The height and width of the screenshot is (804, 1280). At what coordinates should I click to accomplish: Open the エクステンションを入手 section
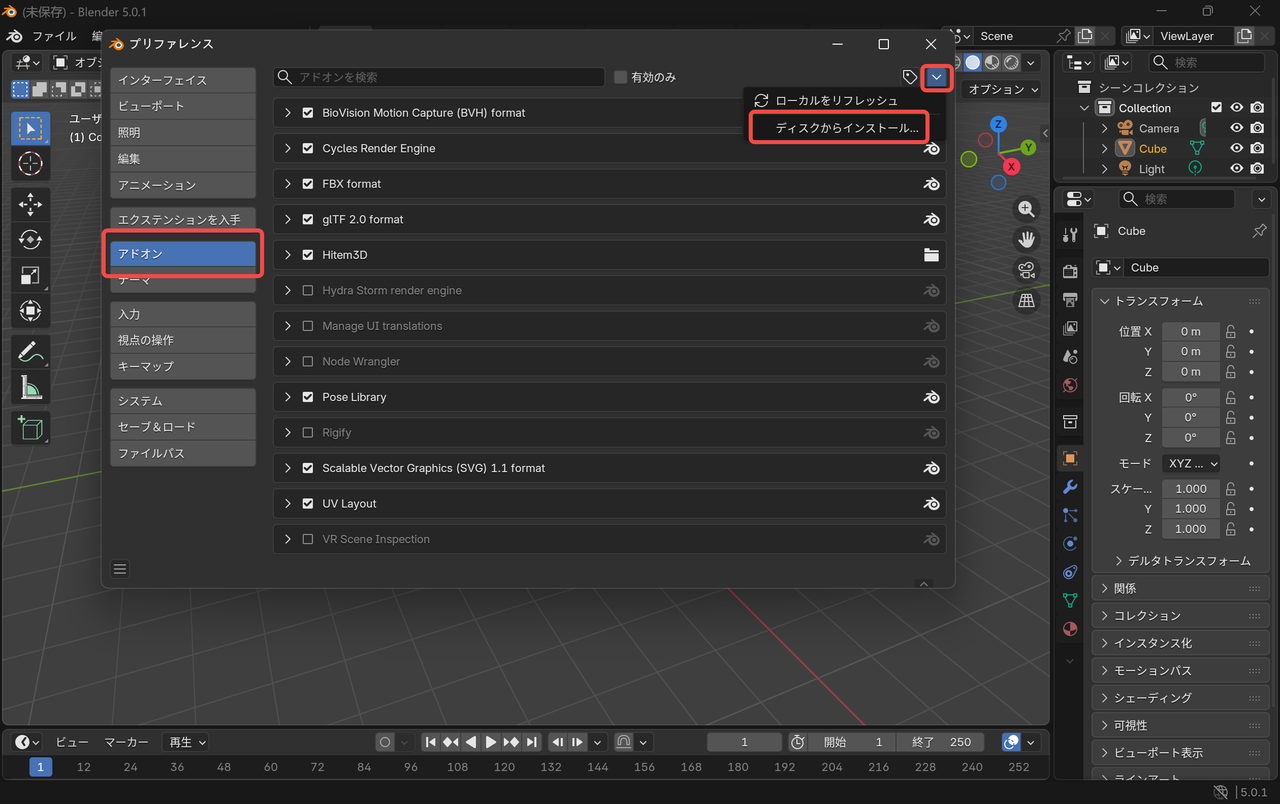point(183,219)
